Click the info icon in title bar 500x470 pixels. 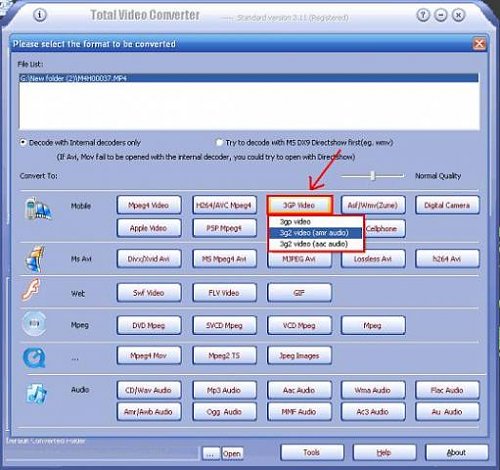coord(40,15)
